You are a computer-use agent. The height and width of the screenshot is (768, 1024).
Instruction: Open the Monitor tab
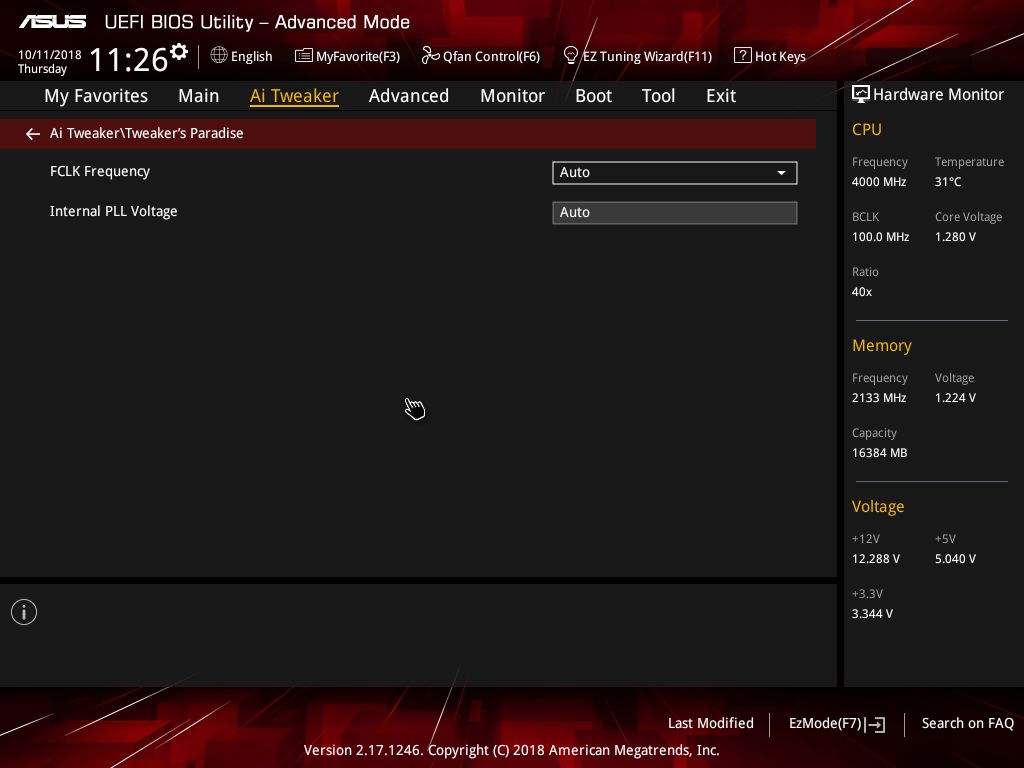tap(512, 96)
